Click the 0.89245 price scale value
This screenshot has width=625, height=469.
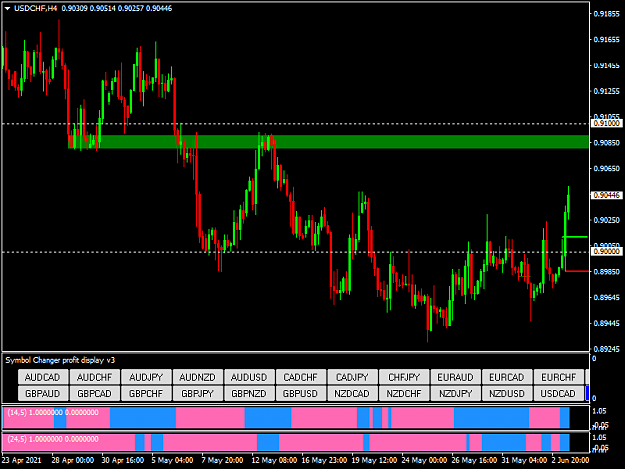pos(607,349)
